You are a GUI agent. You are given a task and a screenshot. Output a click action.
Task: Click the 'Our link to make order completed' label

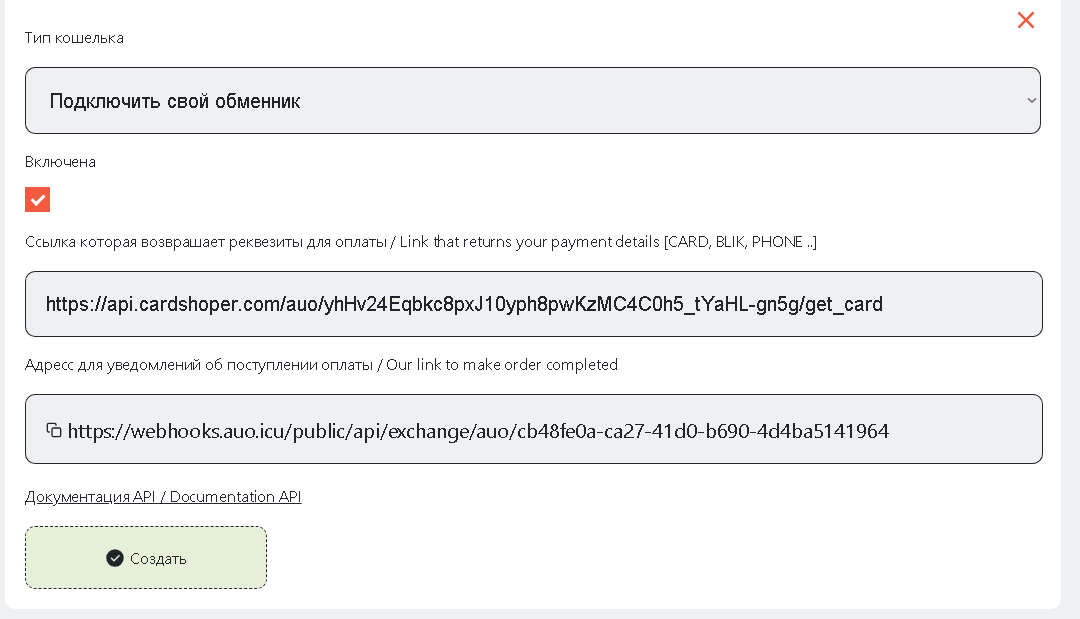point(501,365)
